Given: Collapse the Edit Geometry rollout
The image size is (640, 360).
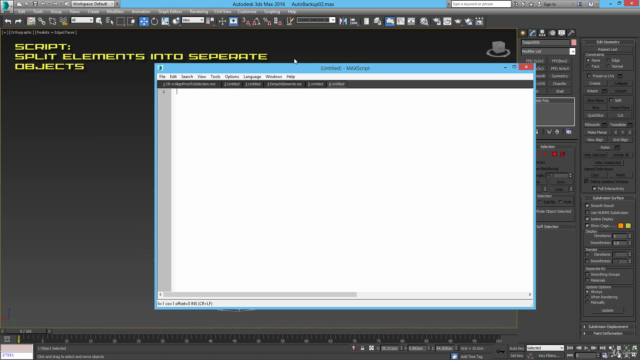Looking at the screenshot, I should (x=608, y=42).
